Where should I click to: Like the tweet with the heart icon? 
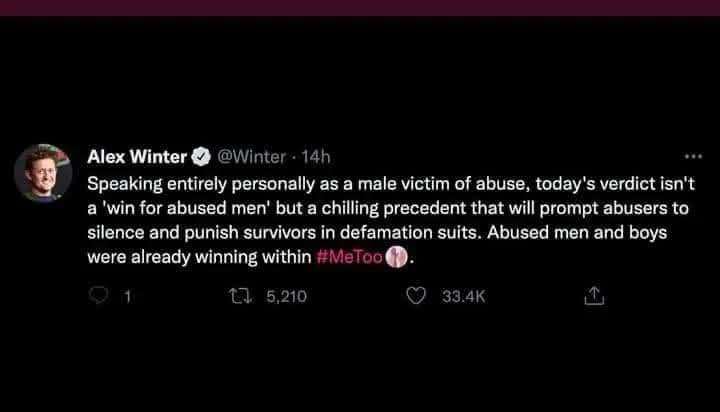420,296
